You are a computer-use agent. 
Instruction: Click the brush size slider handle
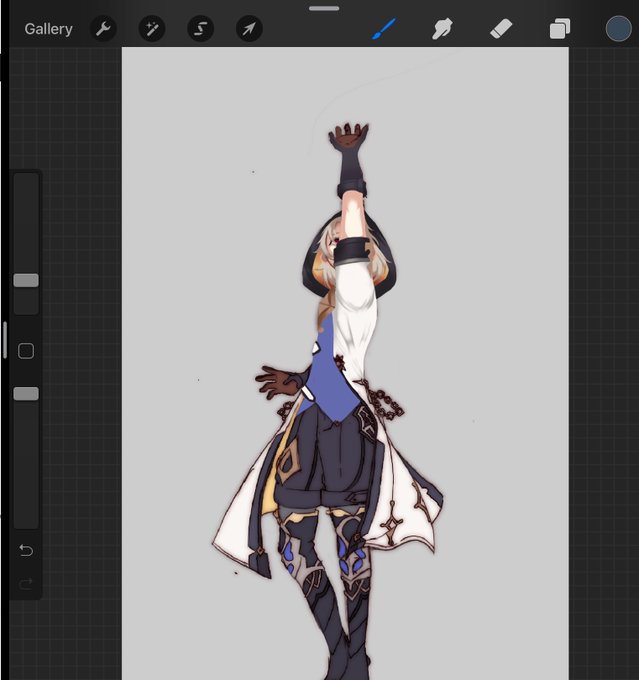tap(26, 280)
